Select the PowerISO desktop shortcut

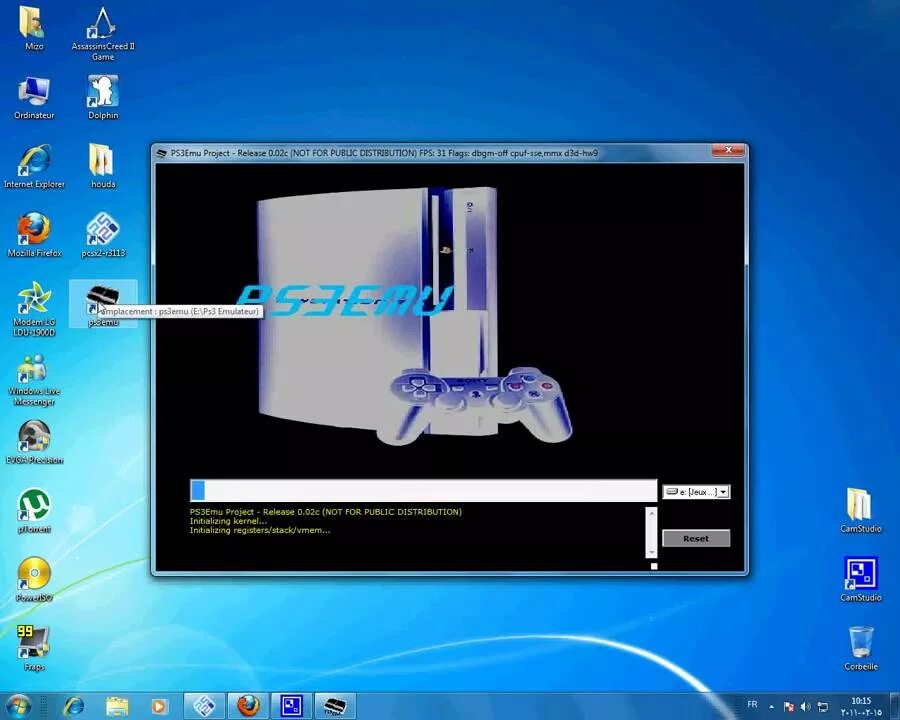tap(34, 579)
